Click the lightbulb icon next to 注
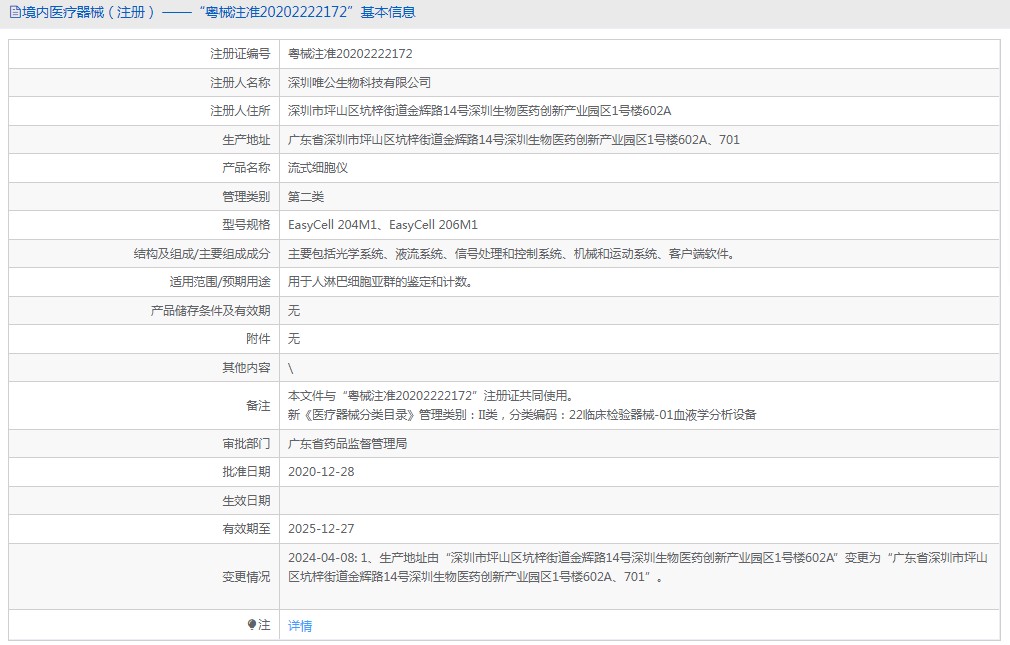Image resolution: width=1010 pixels, height=645 pixels. tap(251, 624)
